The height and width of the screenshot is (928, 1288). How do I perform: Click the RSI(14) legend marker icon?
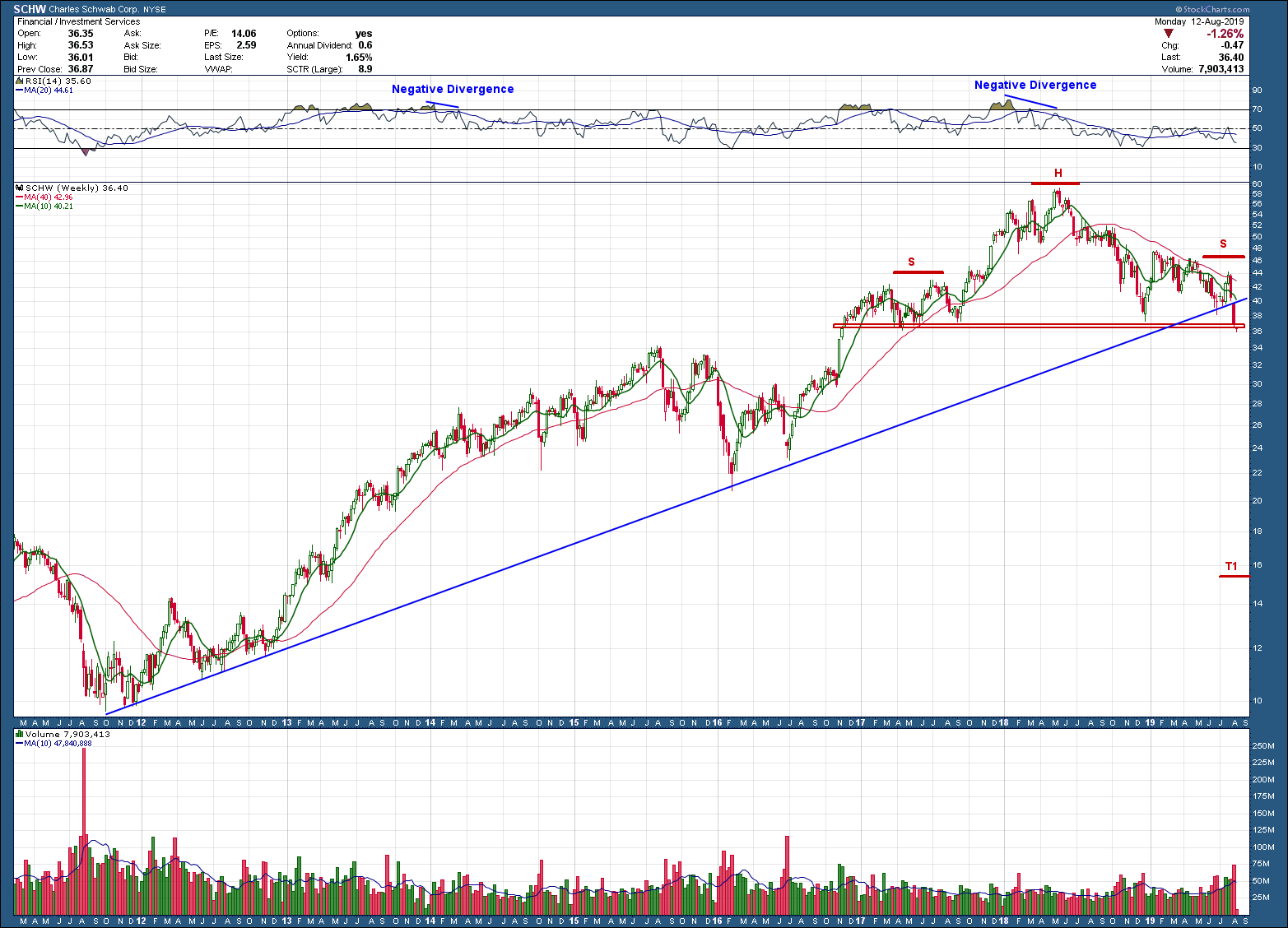click(x=20, y=81)
